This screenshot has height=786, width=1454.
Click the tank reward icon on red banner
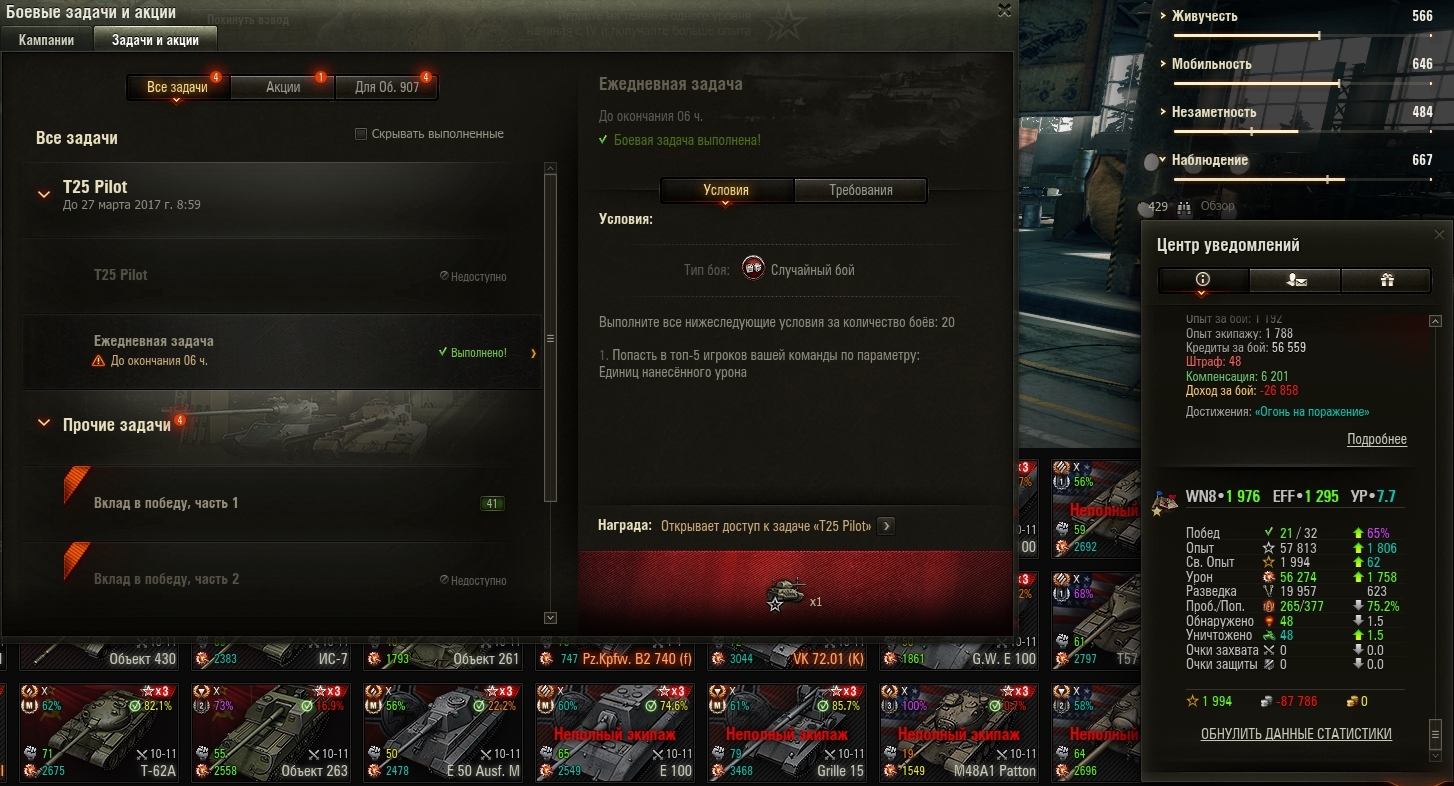[785, 594]
